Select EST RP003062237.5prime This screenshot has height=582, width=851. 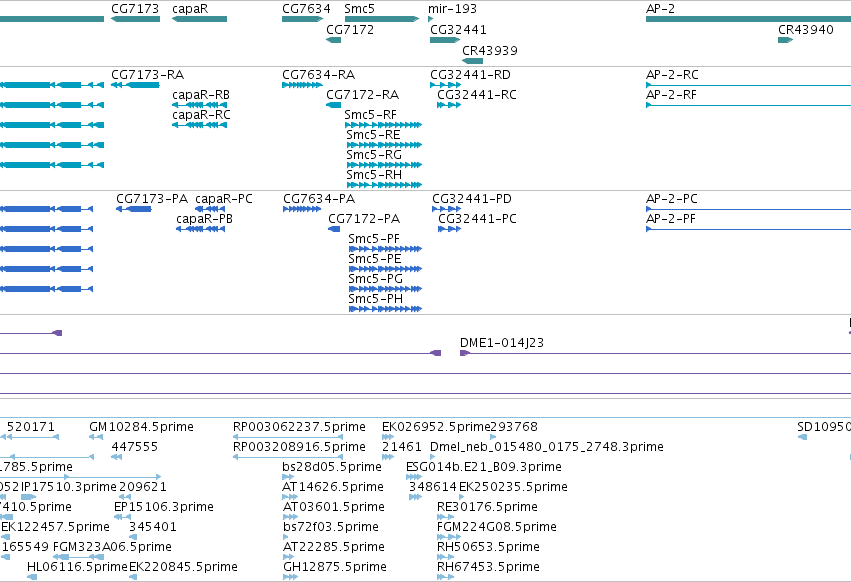[x=288, y=437]
